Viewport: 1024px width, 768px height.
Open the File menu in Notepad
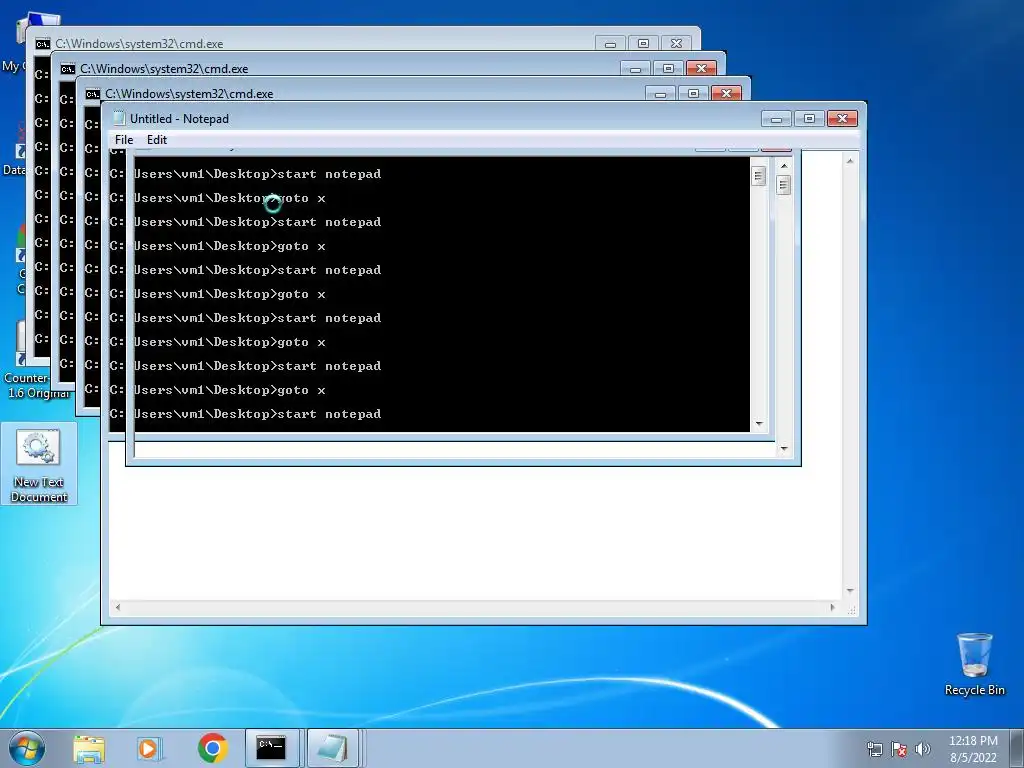pos(123,140)
